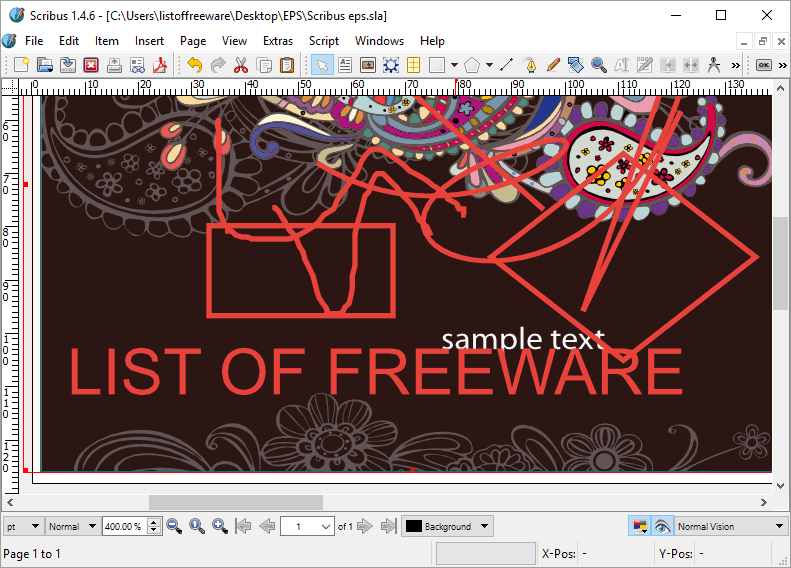Image resolution: width=791 pixels, height=568 pixels.
Task: Go to the last page button
Action: click(388, 526)
